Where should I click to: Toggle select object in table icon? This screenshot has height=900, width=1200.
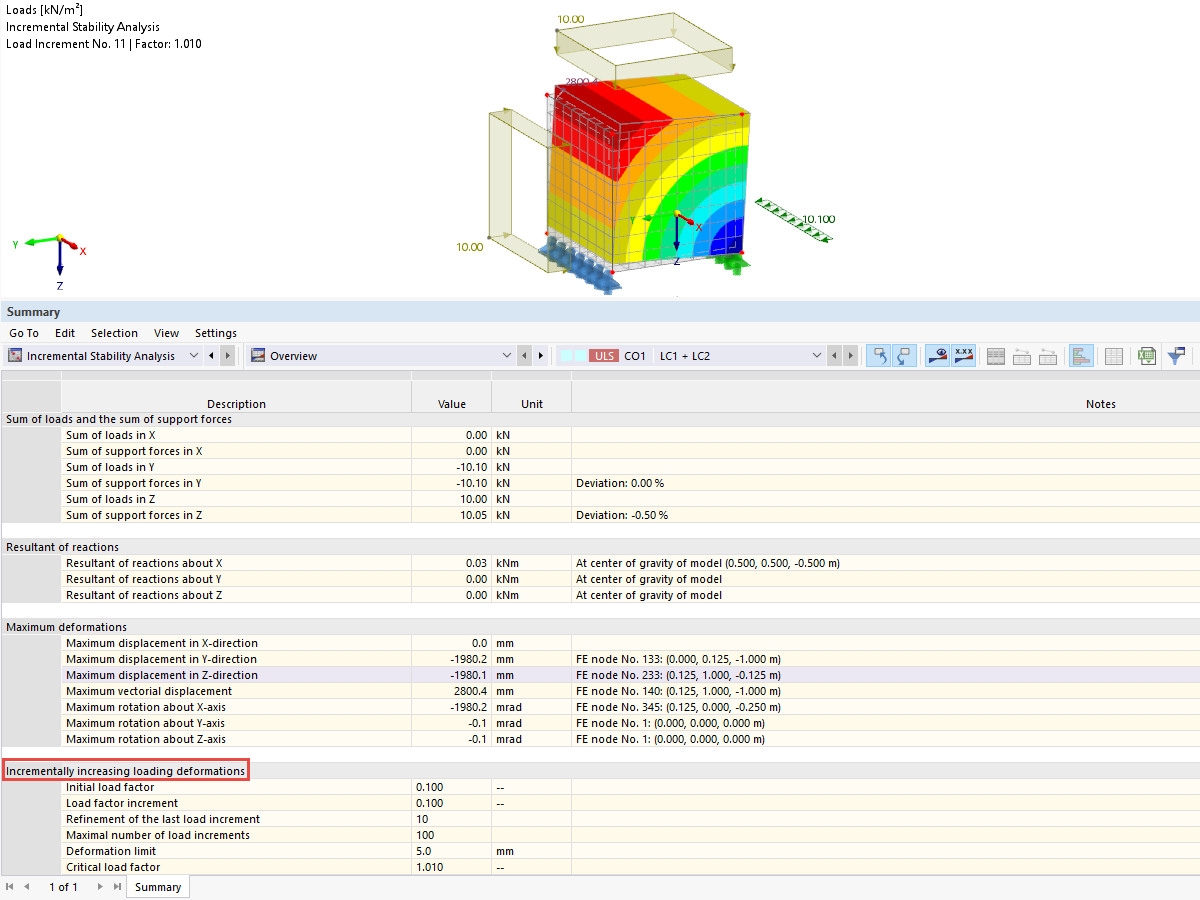pyautogui.click(x=878, y=356)
